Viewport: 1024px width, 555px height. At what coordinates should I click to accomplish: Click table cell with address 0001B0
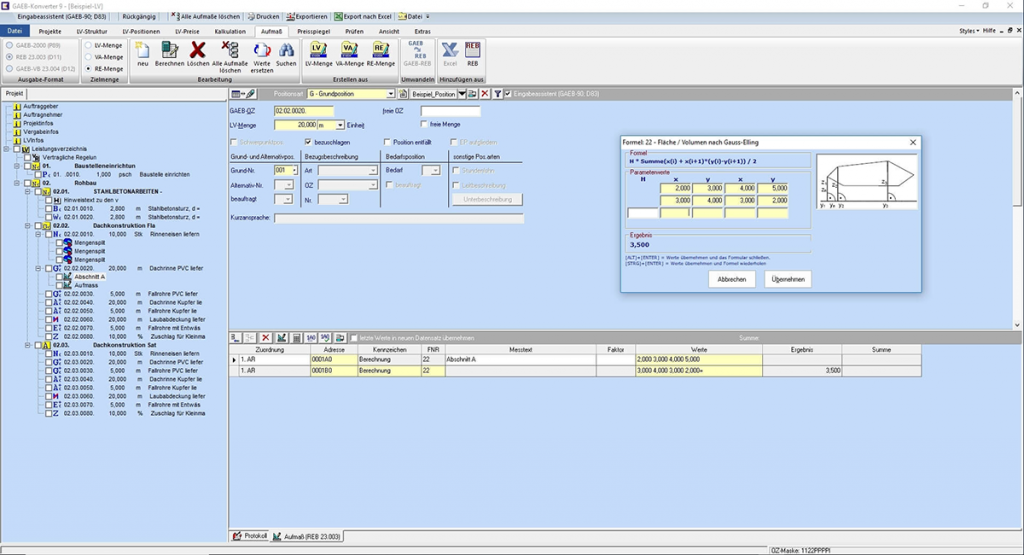click(x=334, y=370)
